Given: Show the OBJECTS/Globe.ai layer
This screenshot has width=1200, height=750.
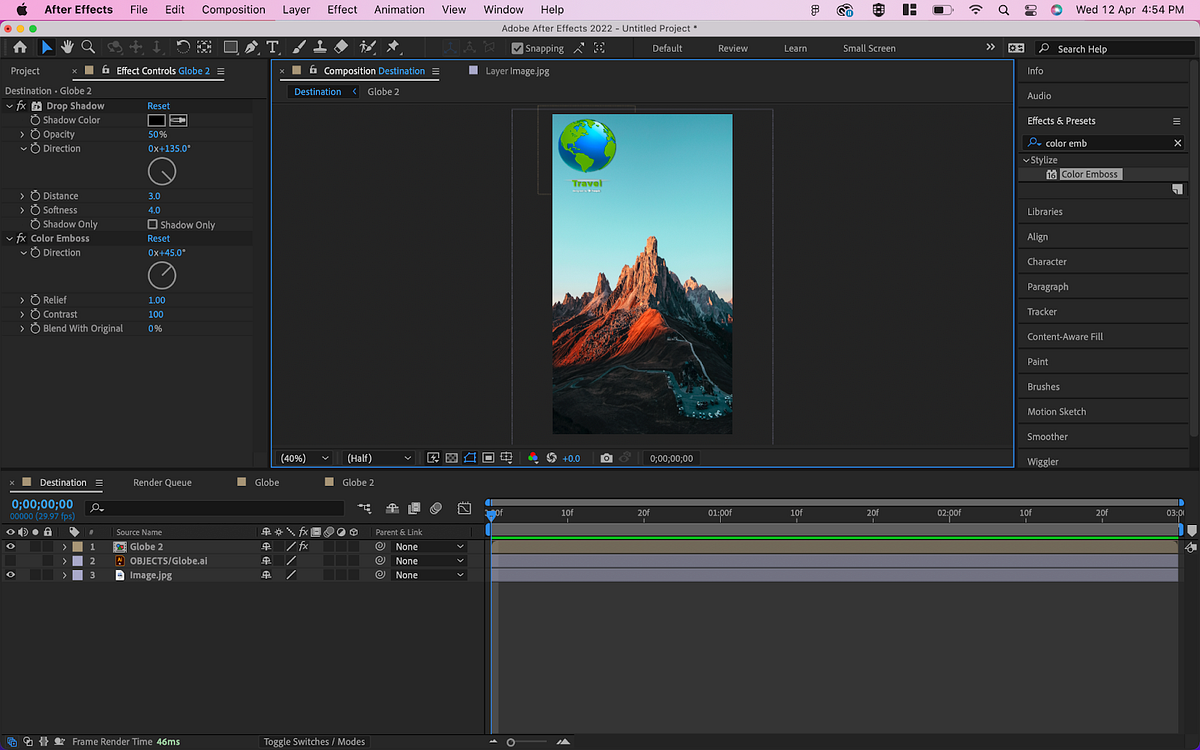Looking at the screenshot, I should point(10,561).
